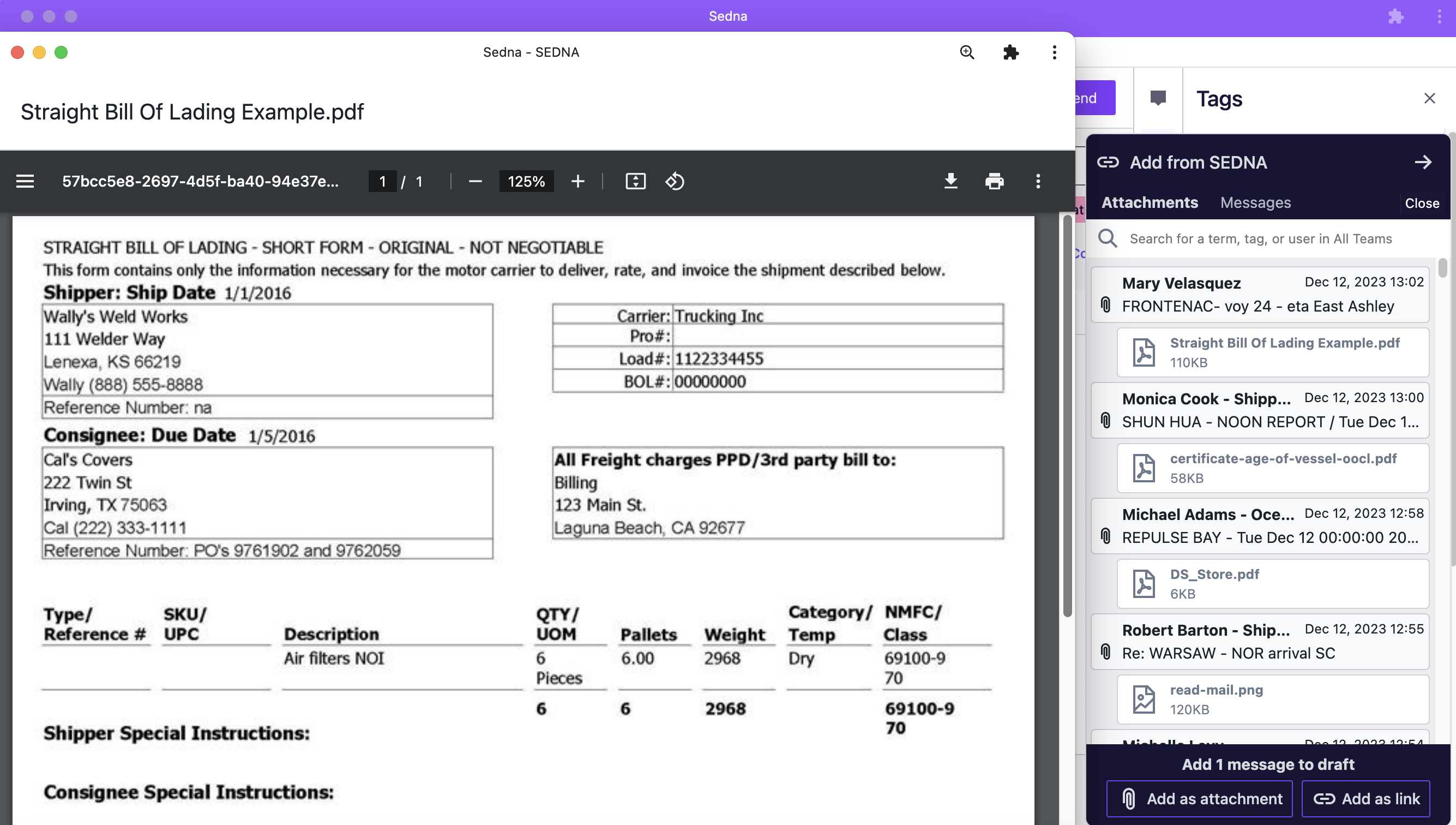Click Carrier Trucking Inc in the PDF
1456x825 pixels.
[719, 316]
